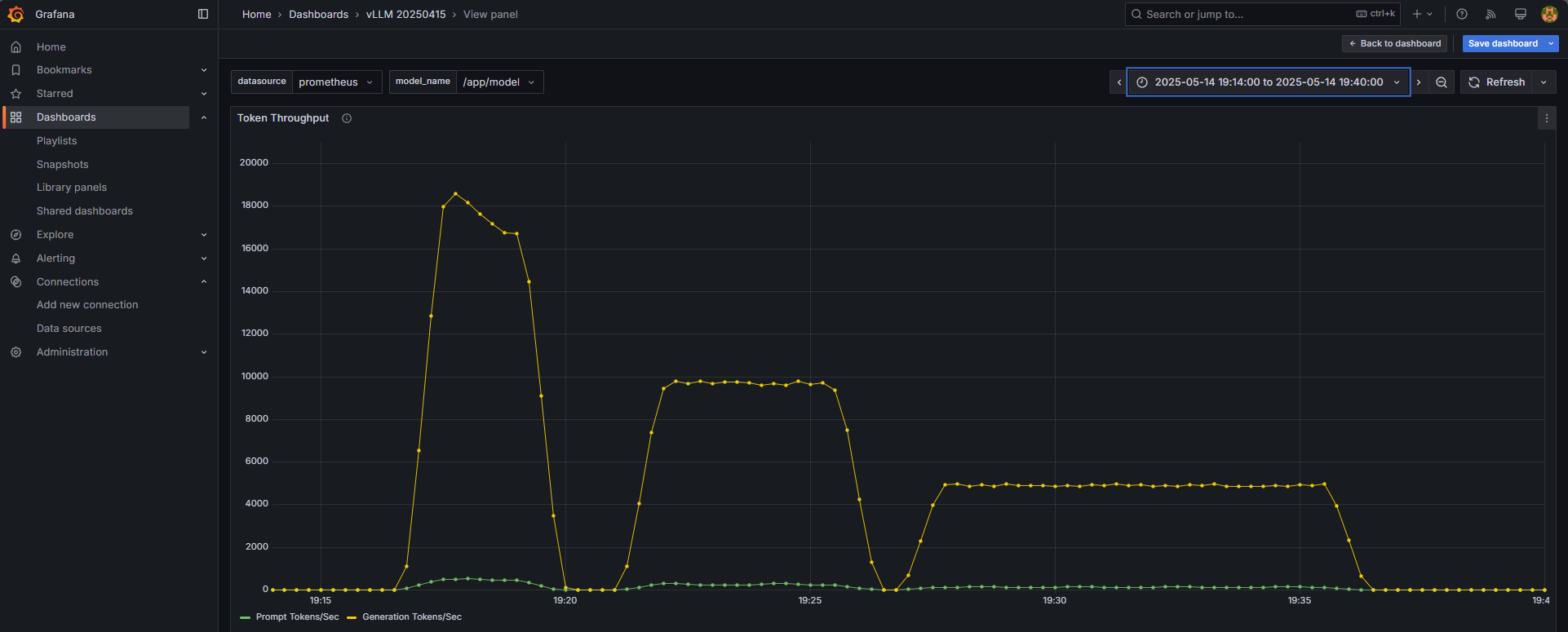1568x632 pixels.
Task: Click the Dashboards grid icon
Action: pos(16,117)
